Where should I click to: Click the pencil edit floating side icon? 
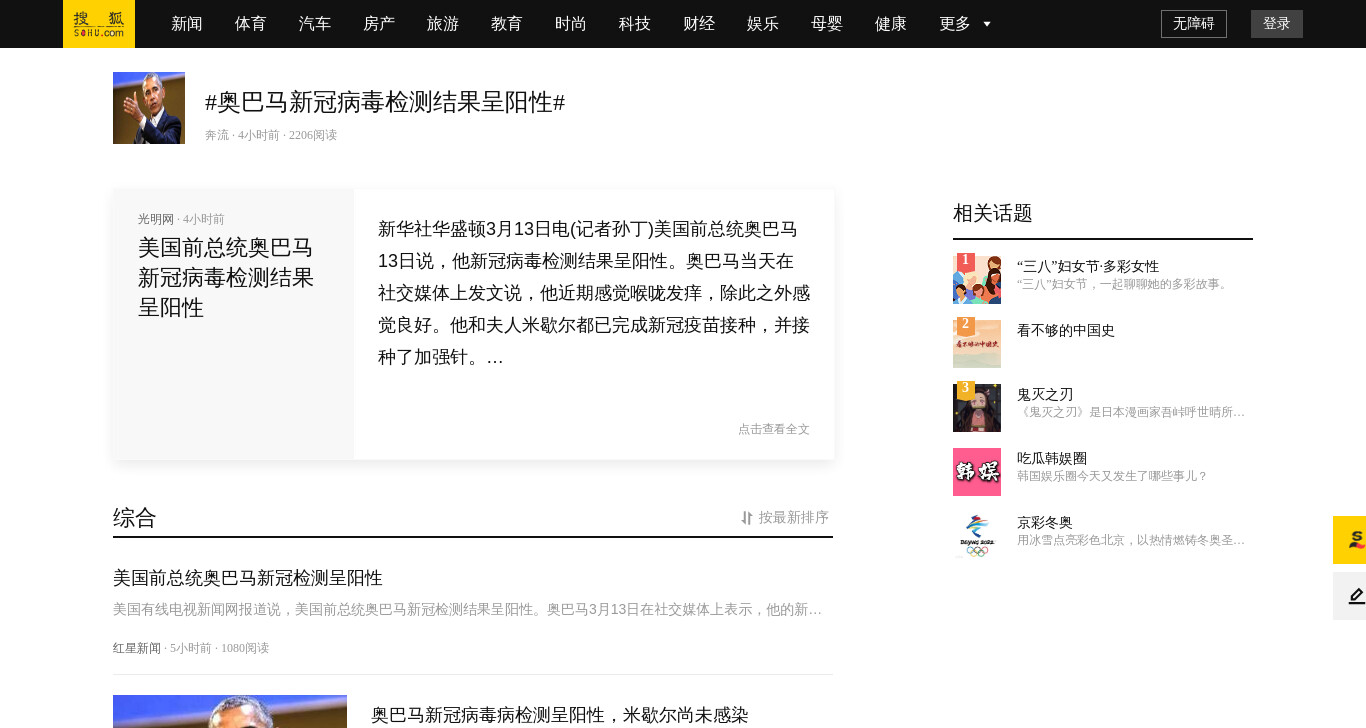click(1350, 596)
